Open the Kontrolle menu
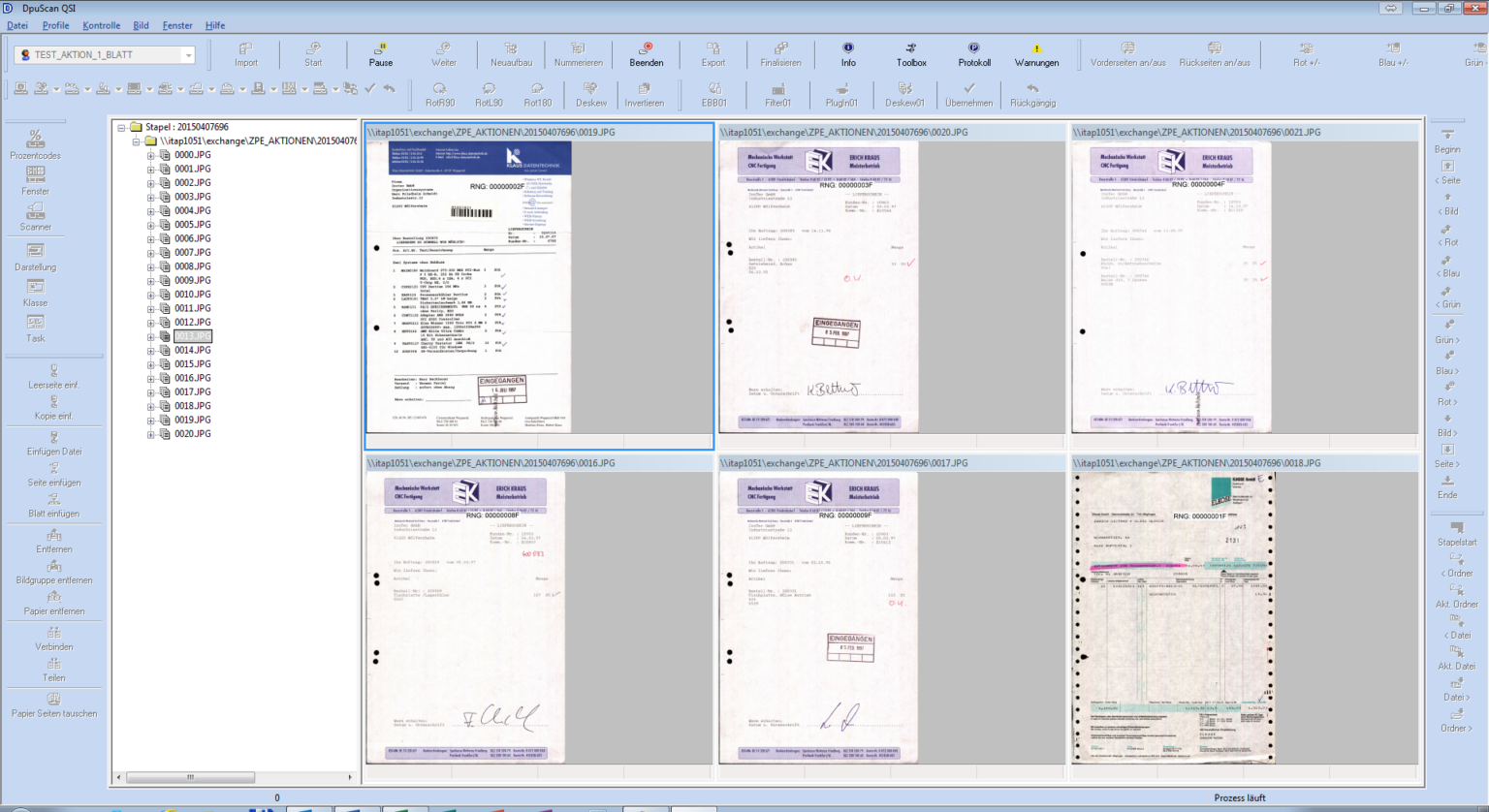The height and width of the screenshot is (812, 1489). (101, 25)
